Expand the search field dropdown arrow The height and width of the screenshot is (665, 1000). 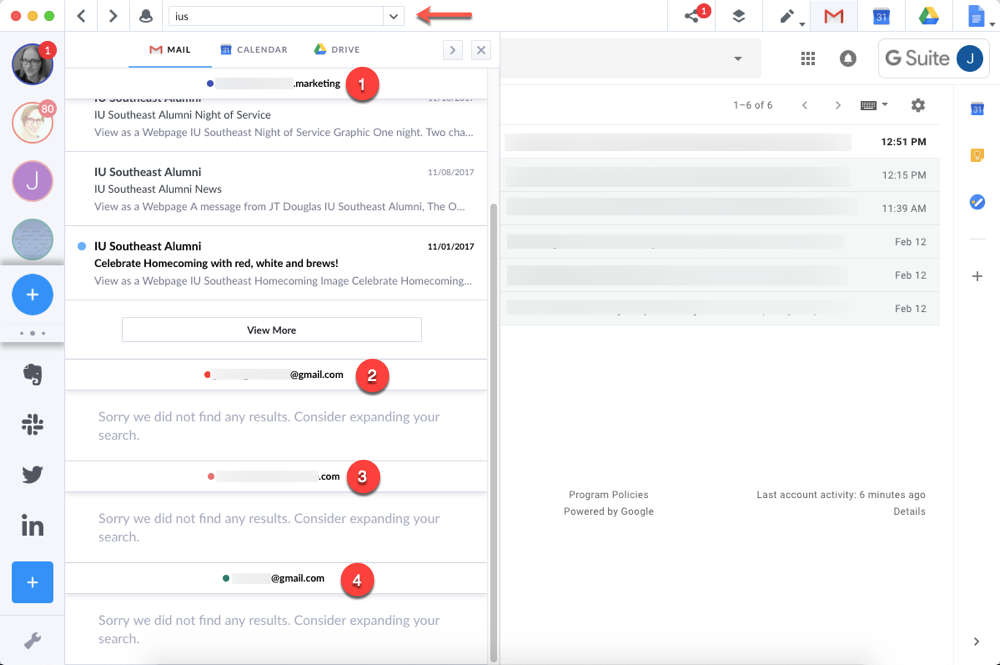click(x=394, y=16)
